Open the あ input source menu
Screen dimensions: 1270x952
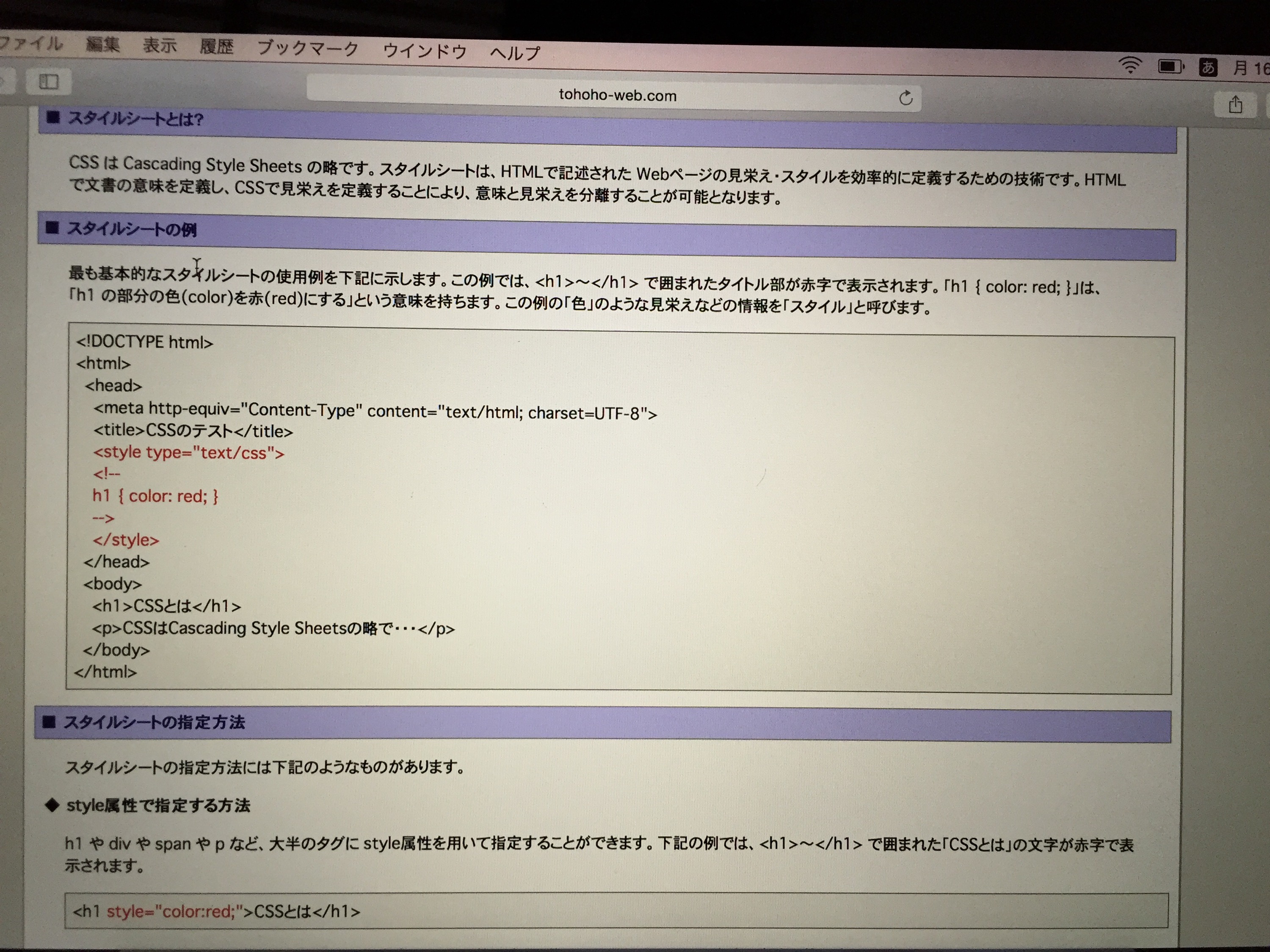(1209, 68)
